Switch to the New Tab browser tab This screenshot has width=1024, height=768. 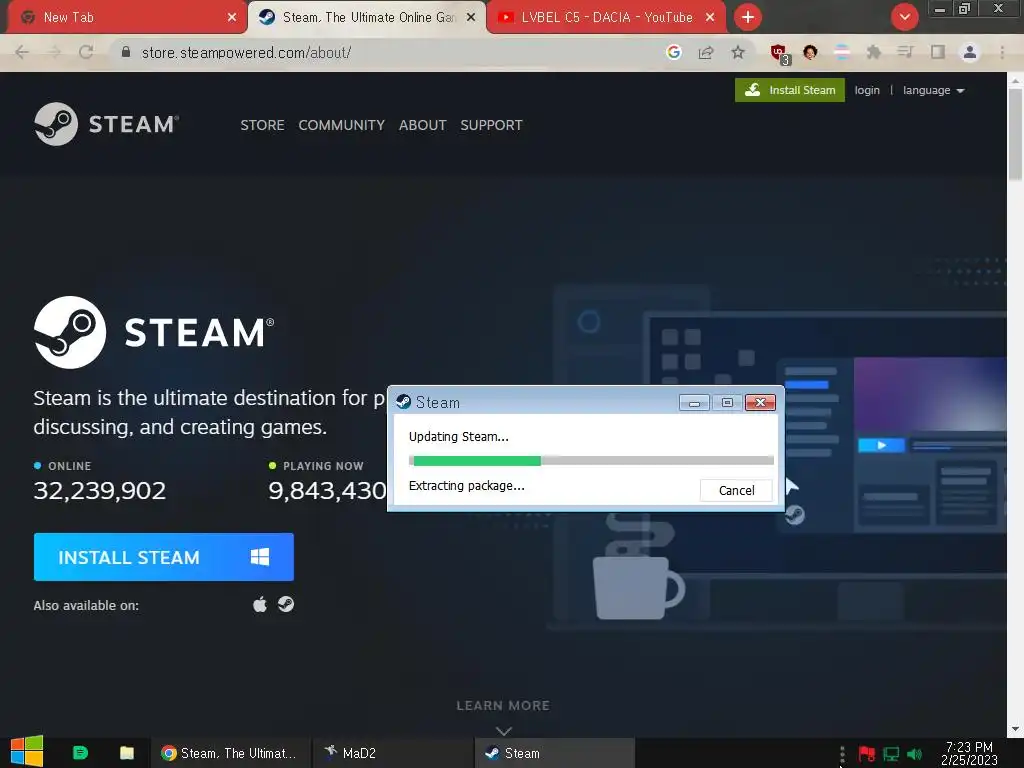pos(125,18)
